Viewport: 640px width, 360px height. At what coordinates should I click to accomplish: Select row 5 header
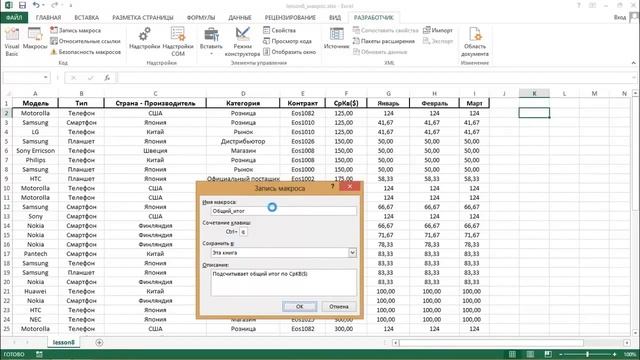[x=6, y=141]
